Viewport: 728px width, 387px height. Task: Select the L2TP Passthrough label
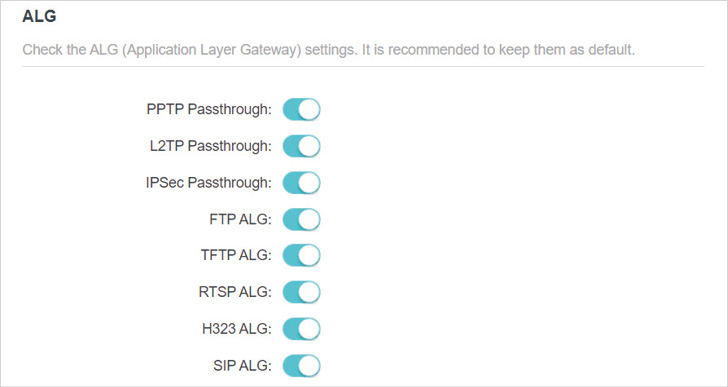pyautogui.click(x=211, y=146)
